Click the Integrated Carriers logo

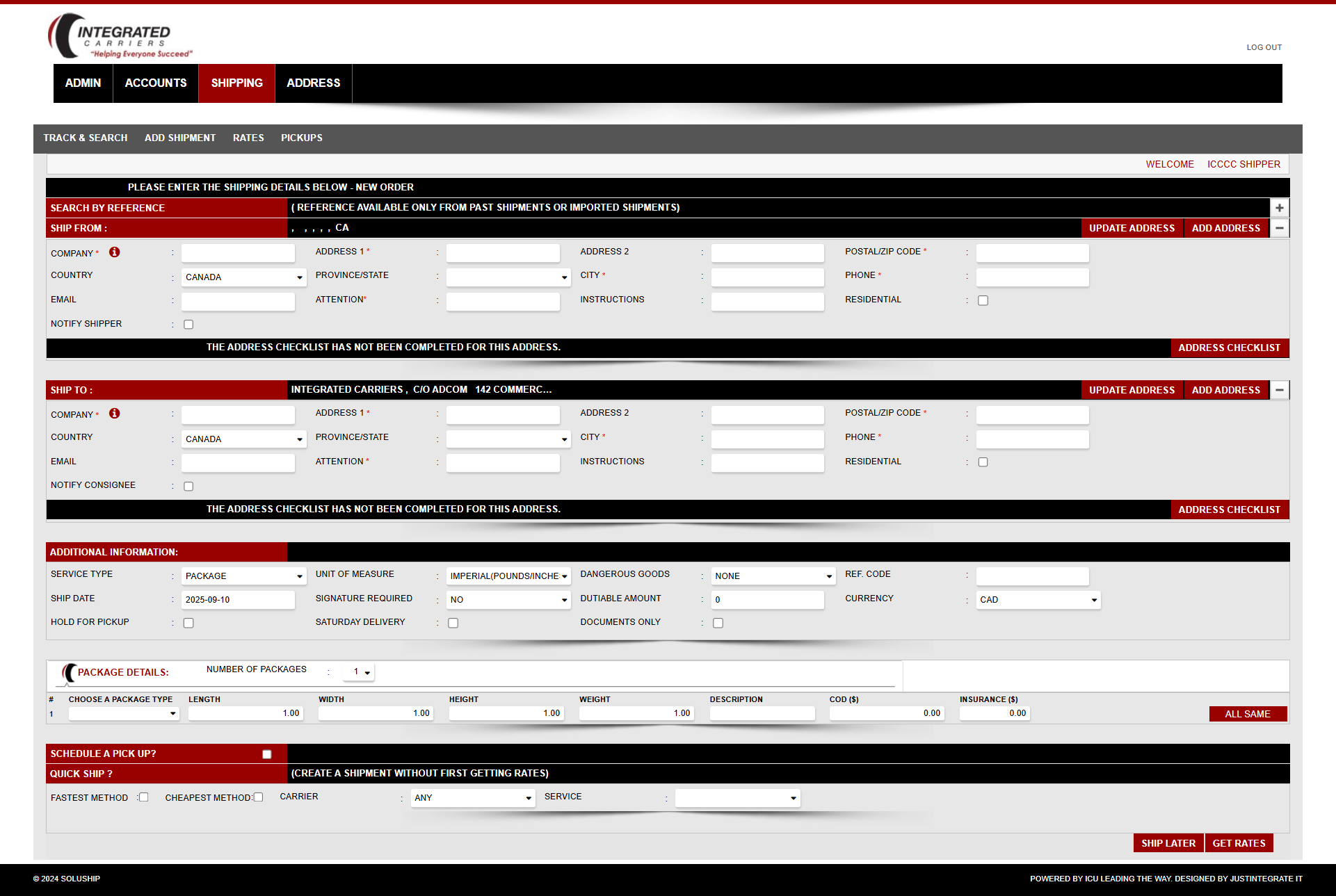pyautogui.click(x=120, y=36)
